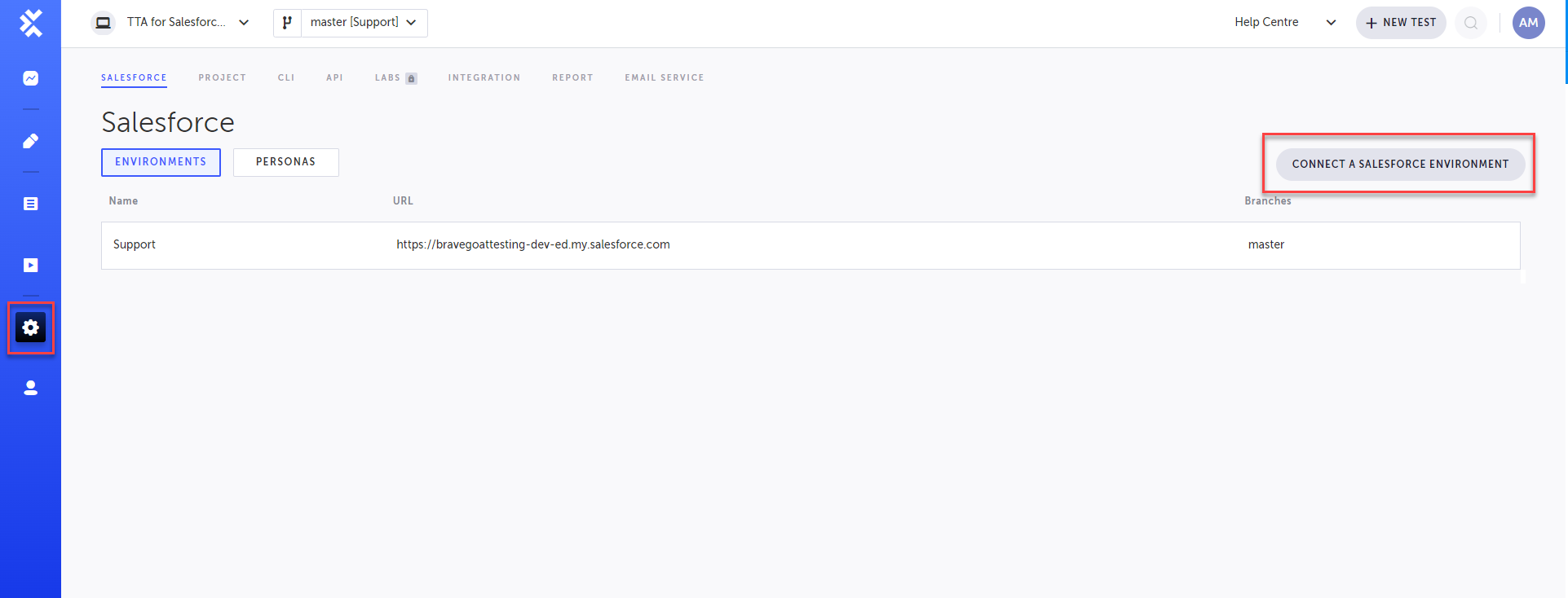Click the Salesforce page heading
1568x598 pixels.
click(x=168, y=122)
